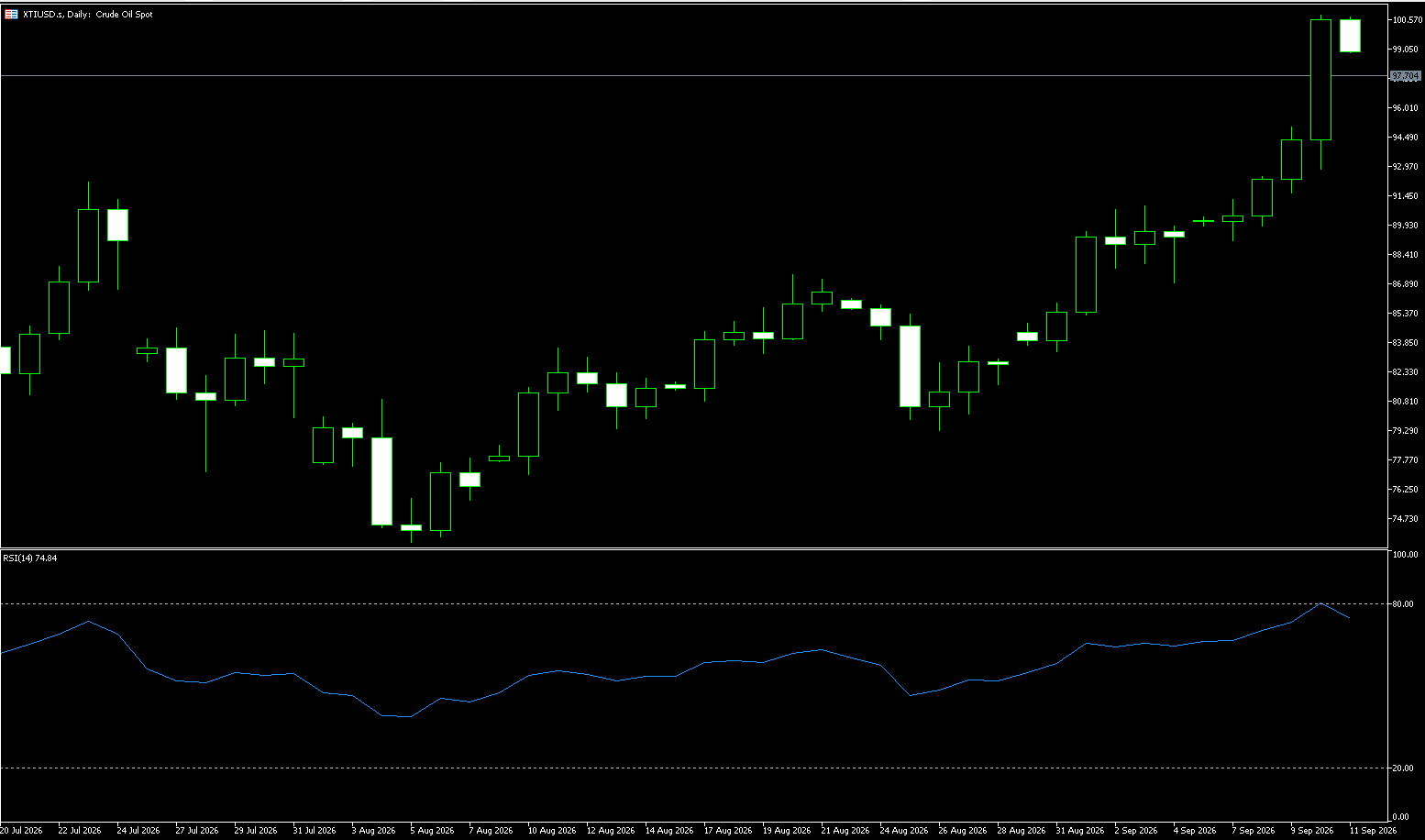The height and width of the screenshot is (840, 1425).
Task: Click the RSI 0.00 scale label
Action: (1401, 817)
